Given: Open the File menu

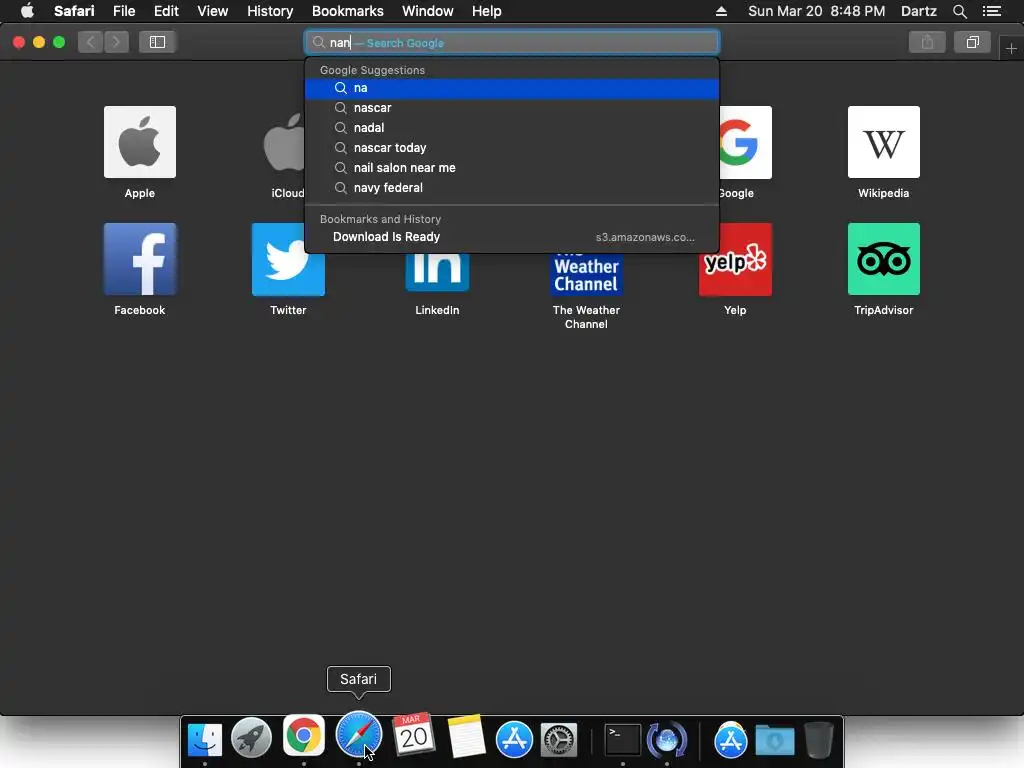Looking at the screenshot, I should coord(124,11).
